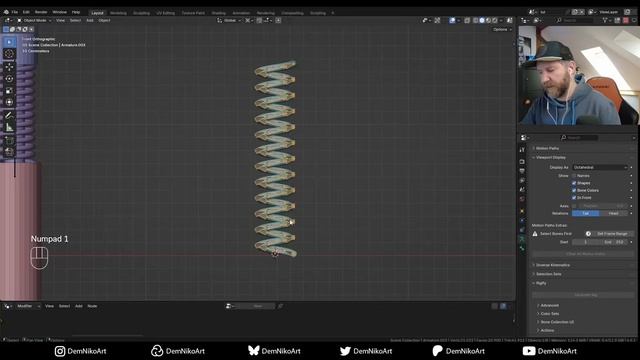Open the node editor Modifier type selector
This screenshot has height=360, width=640.
point(27,306)
